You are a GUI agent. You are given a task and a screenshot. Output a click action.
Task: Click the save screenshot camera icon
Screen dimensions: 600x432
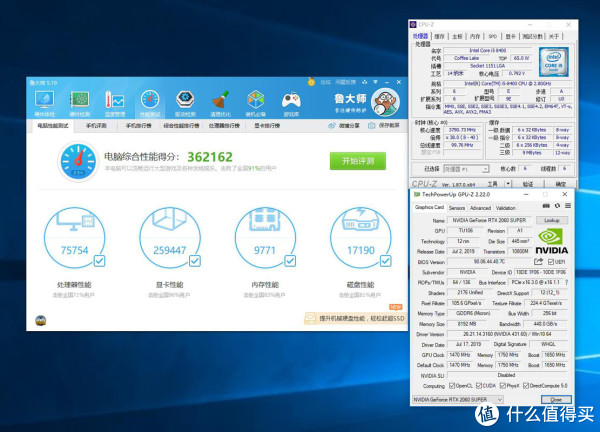pos(371,126)
